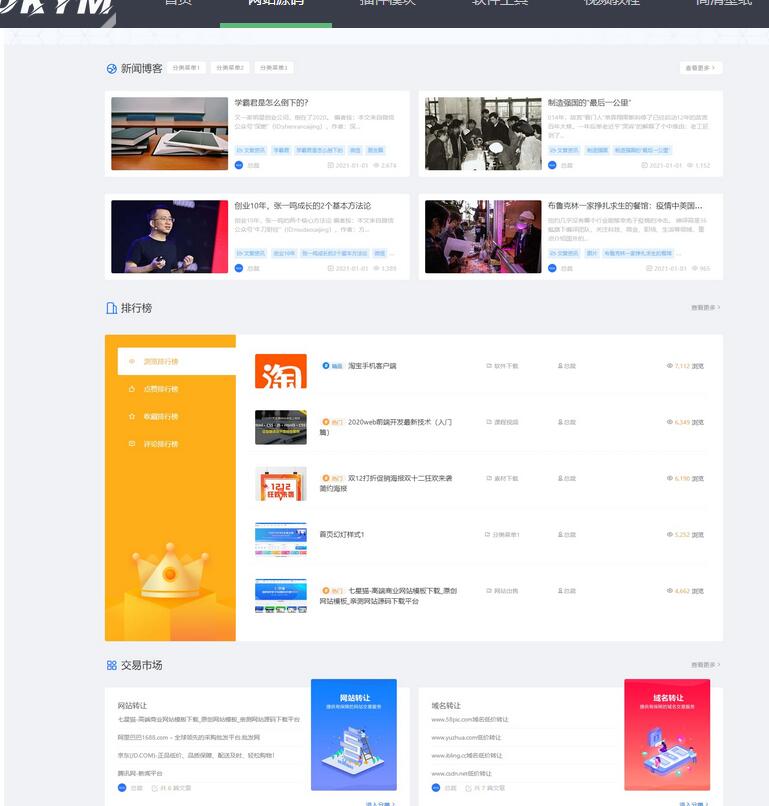Click the first tag under 学霸君 article
769x806 pixels.
click(250, 150)
